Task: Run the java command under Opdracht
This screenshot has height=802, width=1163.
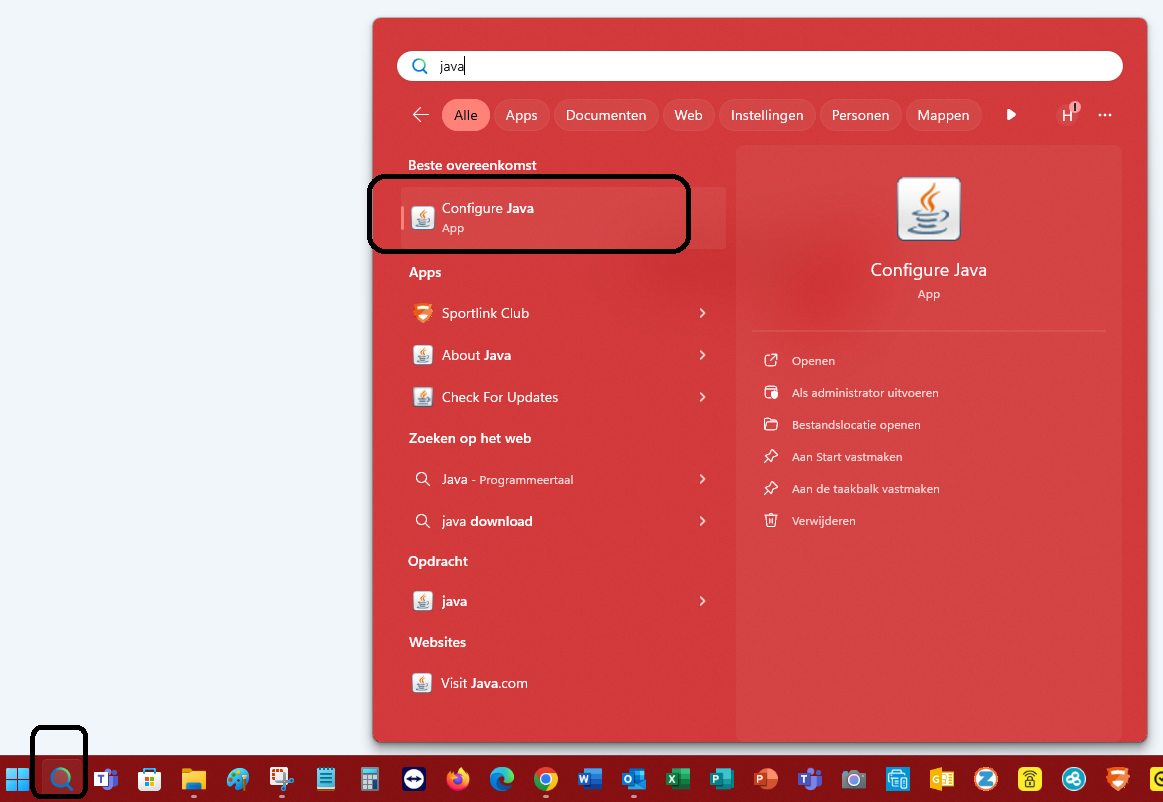Action: [563, 601]
